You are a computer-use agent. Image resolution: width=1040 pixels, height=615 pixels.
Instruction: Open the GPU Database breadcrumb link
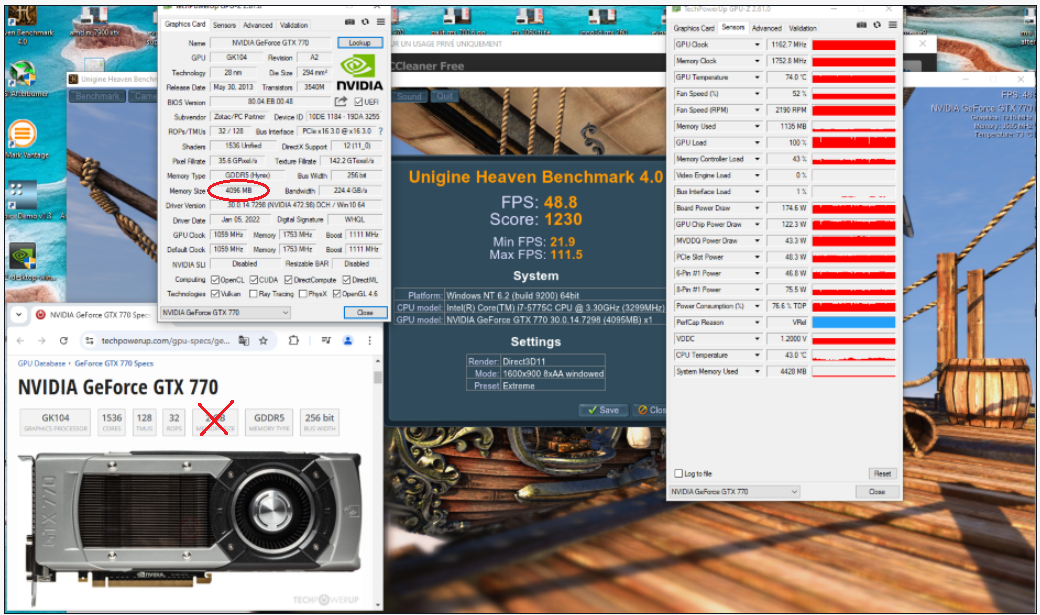pyautogui.click(x=42, y=364)
